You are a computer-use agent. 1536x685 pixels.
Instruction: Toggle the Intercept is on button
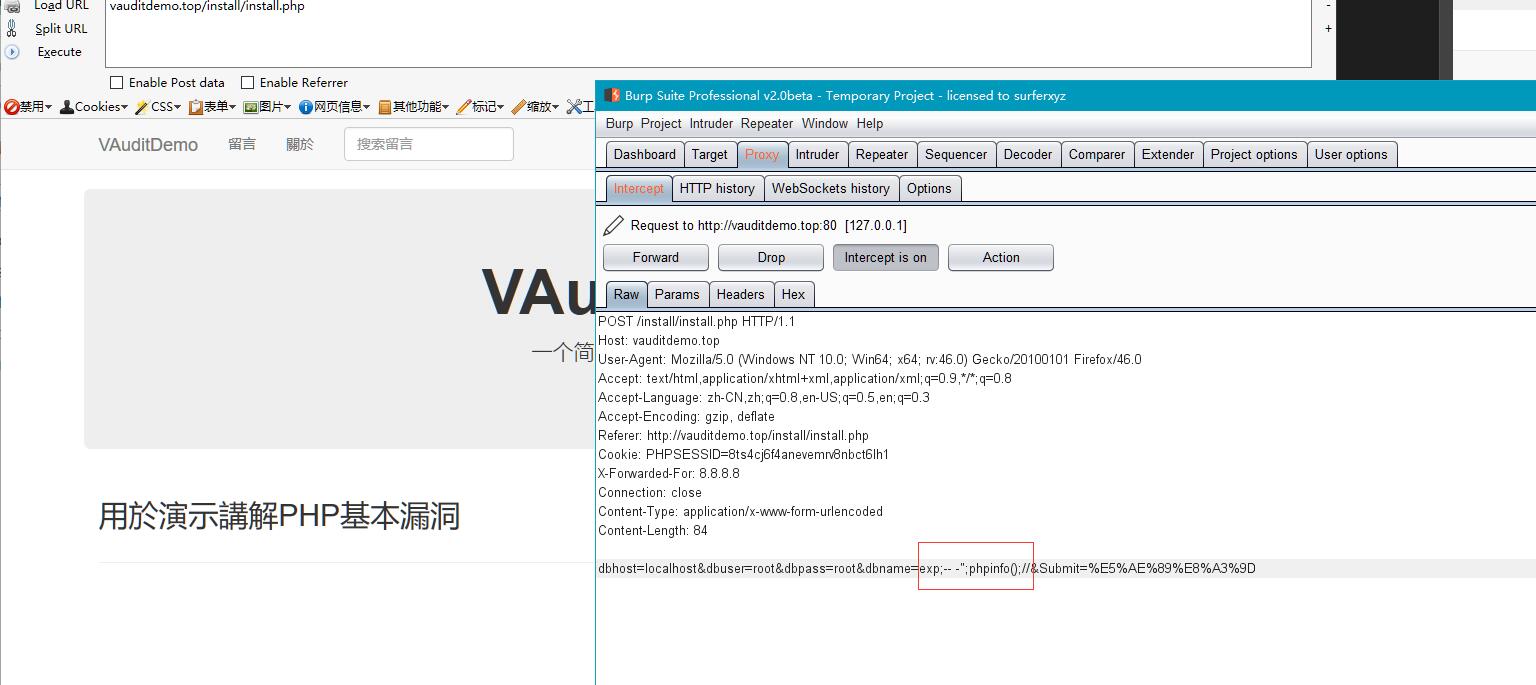[885, 258]
